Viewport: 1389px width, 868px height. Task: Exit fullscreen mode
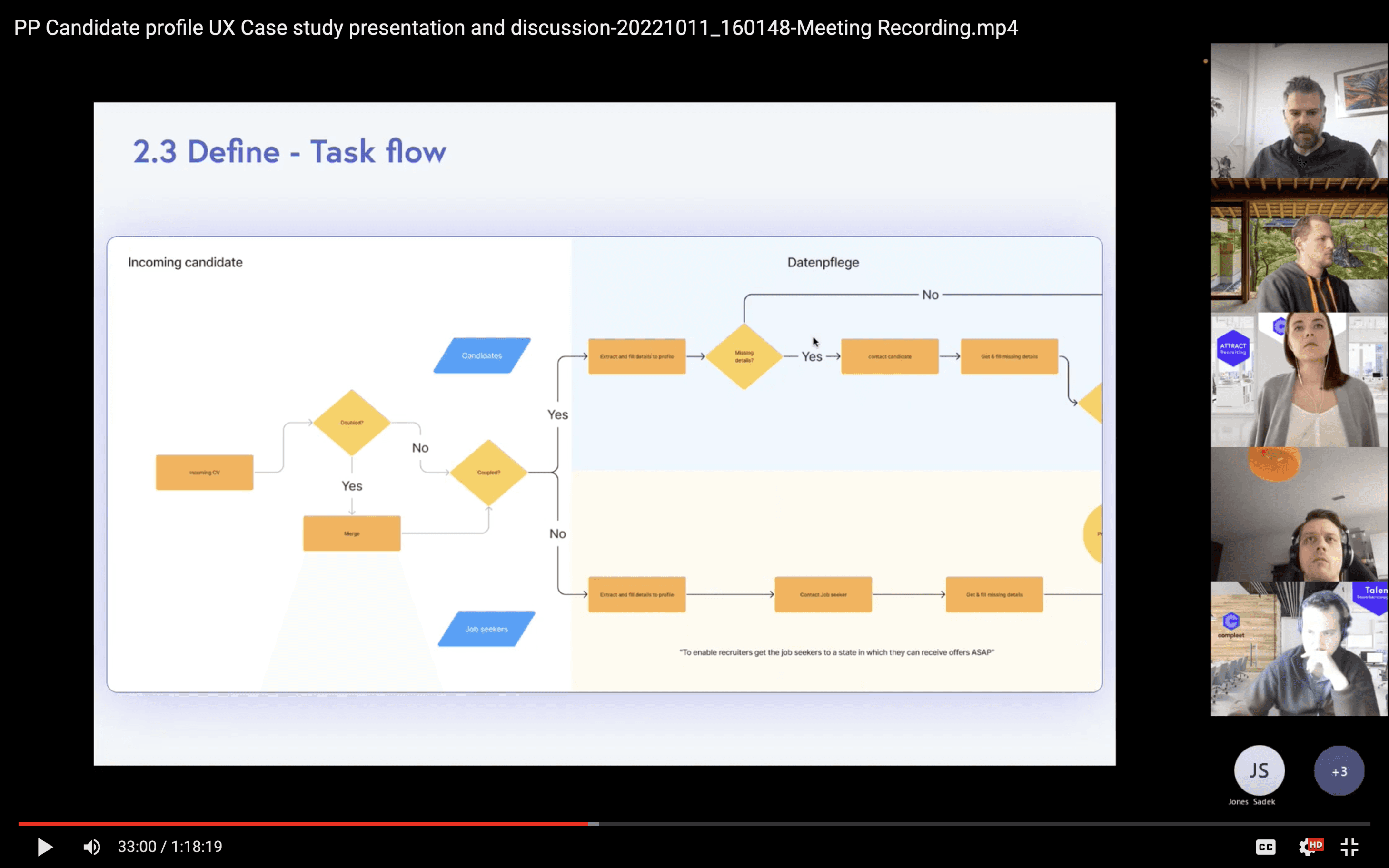tap(1349, 847)
